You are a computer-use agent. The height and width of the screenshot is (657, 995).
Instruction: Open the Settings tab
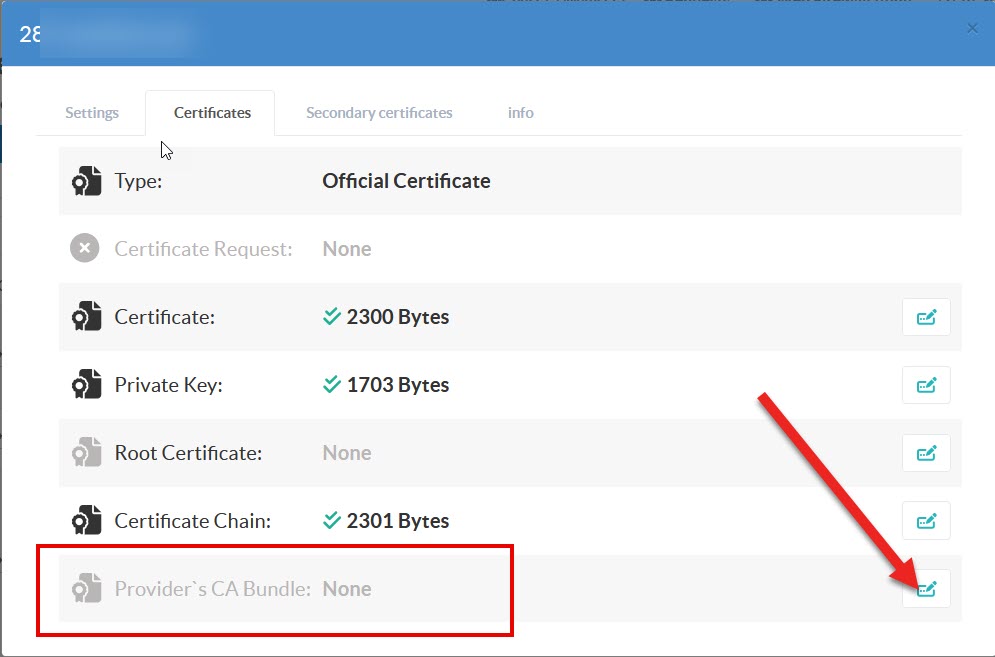(92, 113)
